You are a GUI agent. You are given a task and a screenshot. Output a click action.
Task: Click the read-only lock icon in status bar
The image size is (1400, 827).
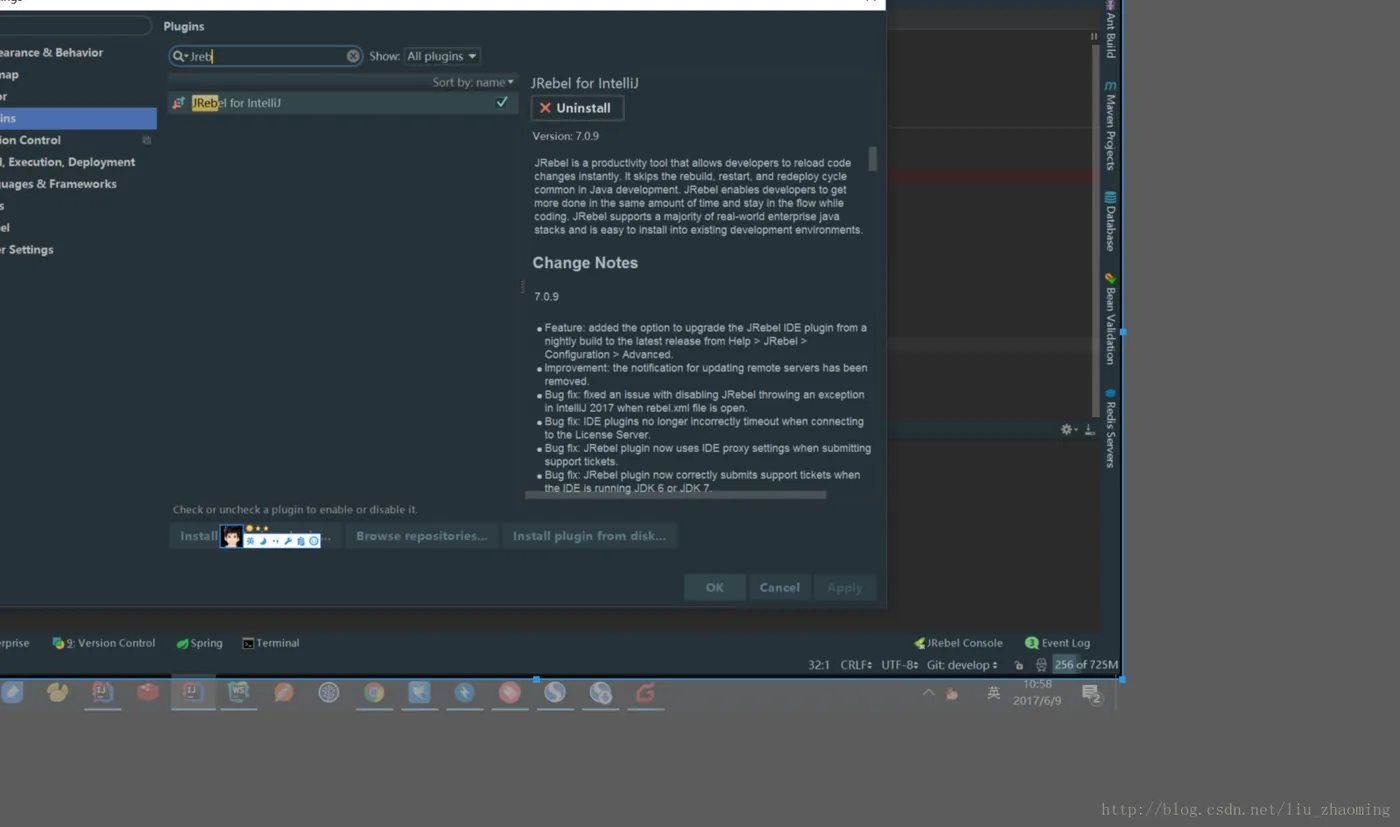pos(1018,665)
